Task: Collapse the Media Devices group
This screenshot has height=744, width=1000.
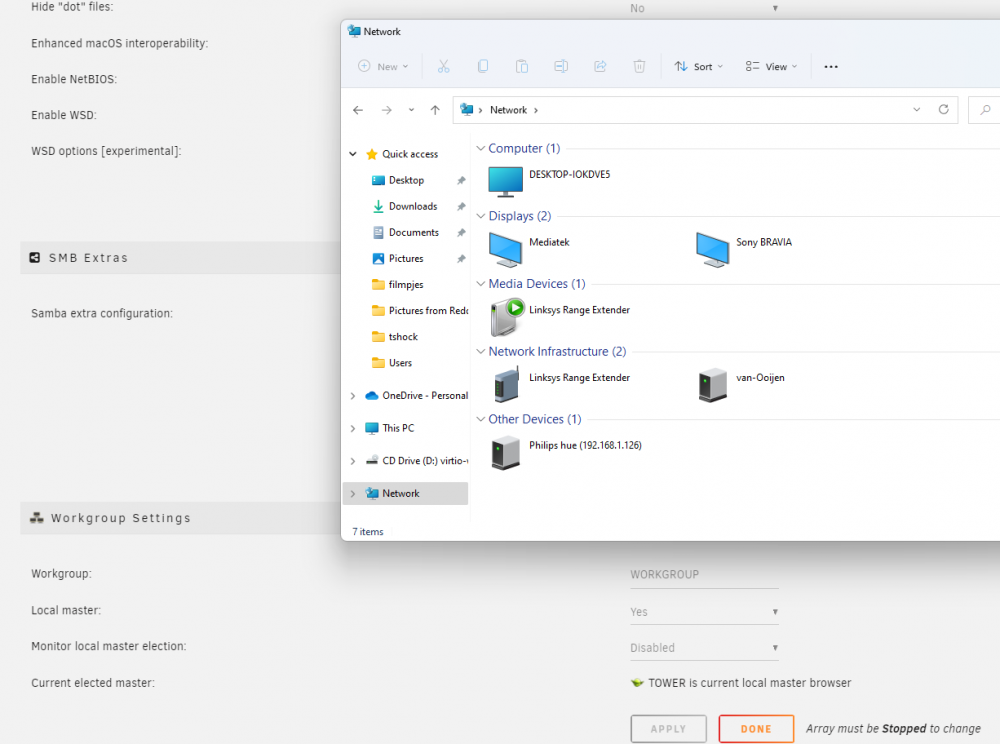Action: pos(481,284)
